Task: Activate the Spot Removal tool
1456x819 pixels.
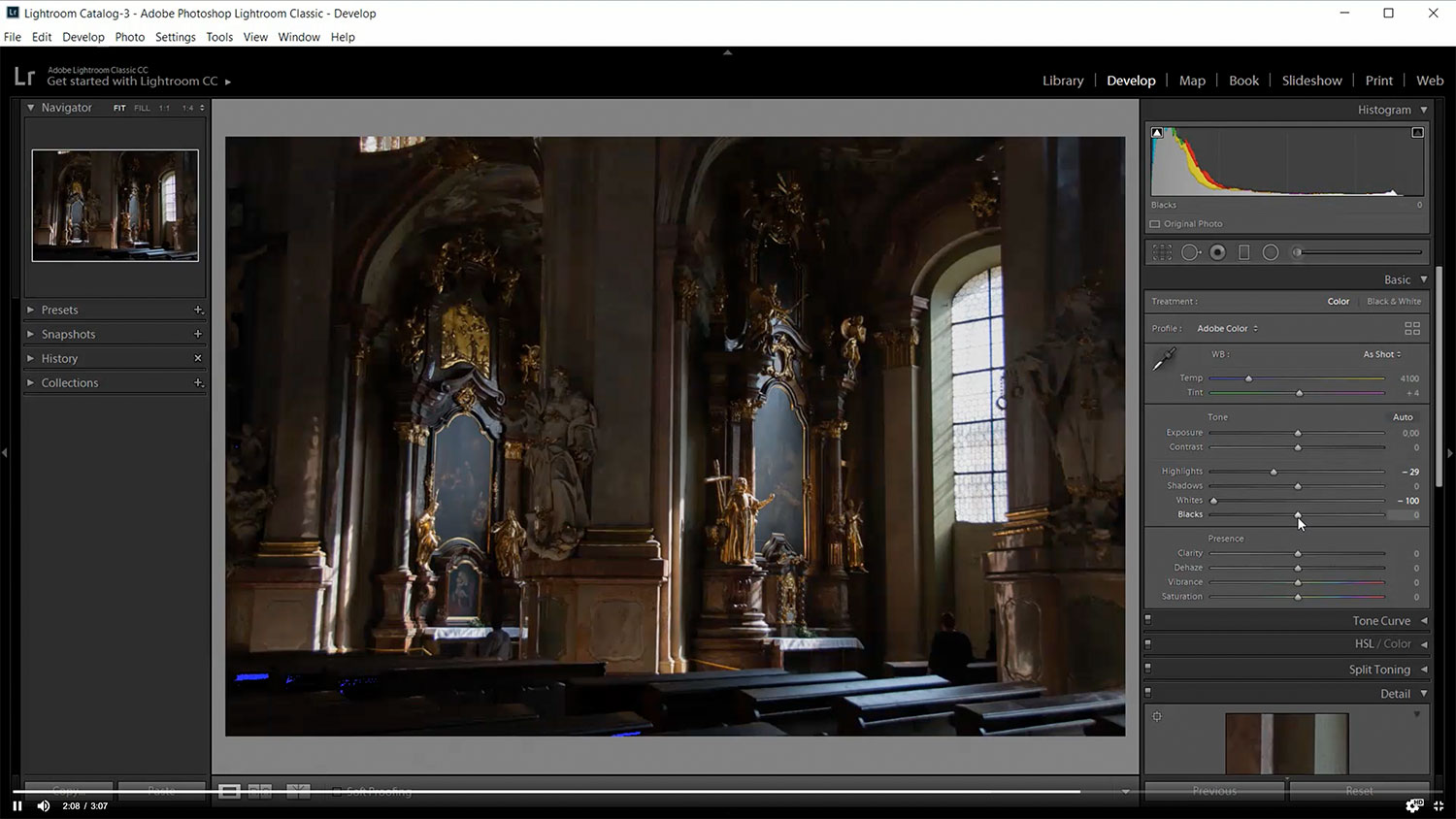Action: click(1190, 252)
